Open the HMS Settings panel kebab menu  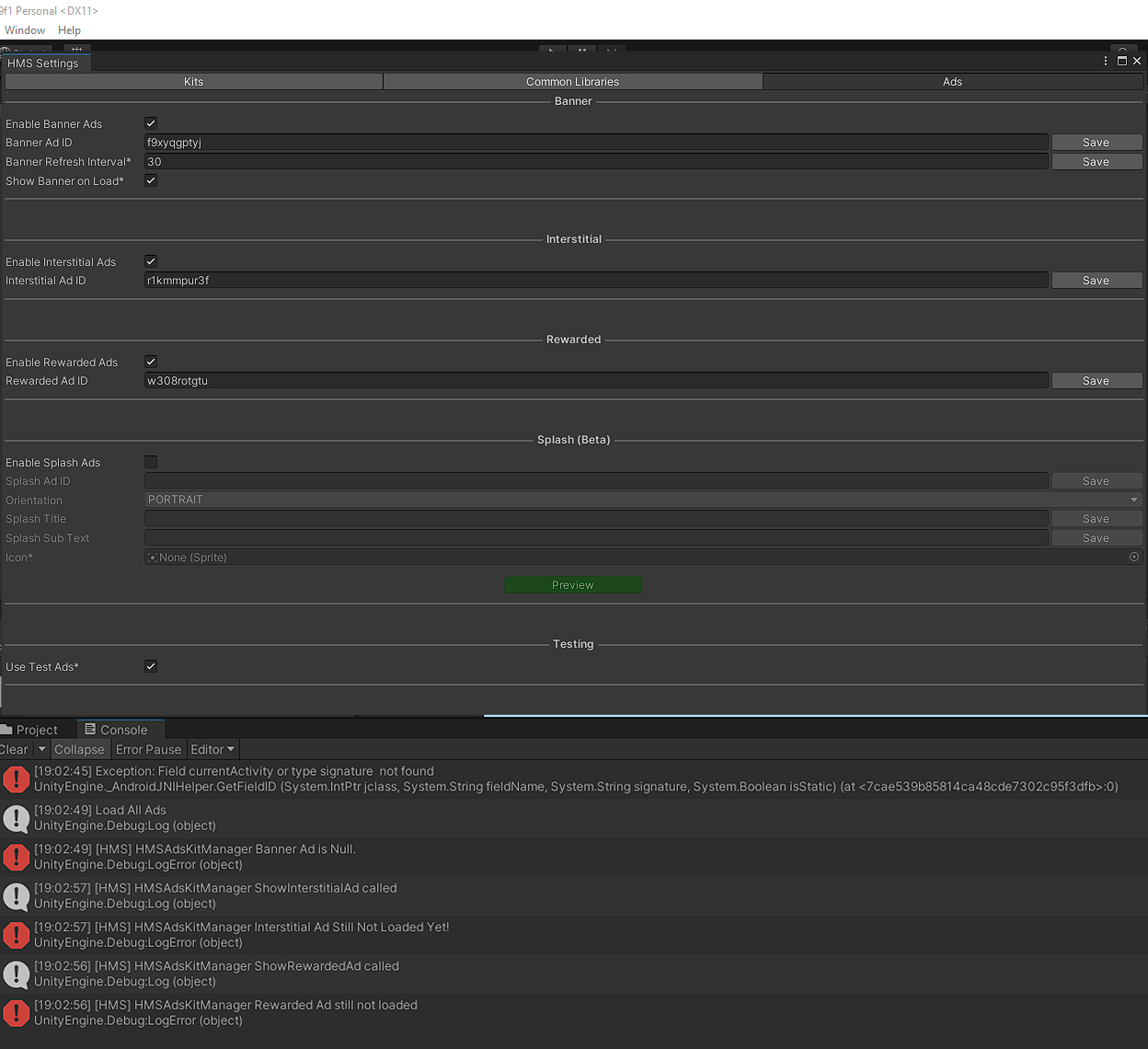[1105, 60]
